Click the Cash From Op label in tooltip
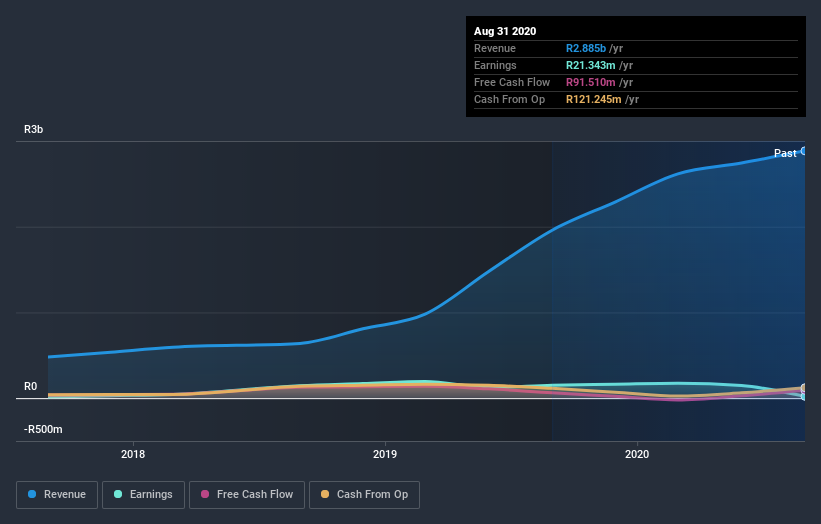 (x=509, y=99)
